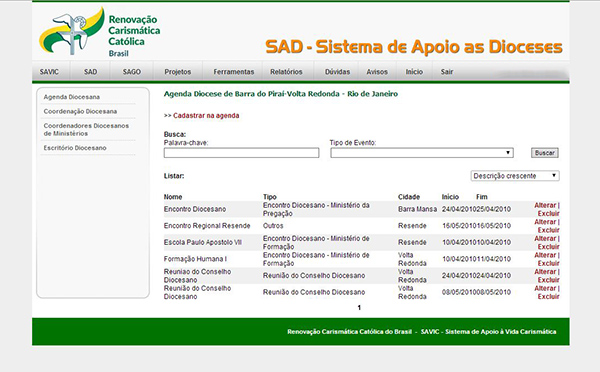Open the Projetos menu
Image resolution: width=600 pixels, height=372 pixels.
178,72
